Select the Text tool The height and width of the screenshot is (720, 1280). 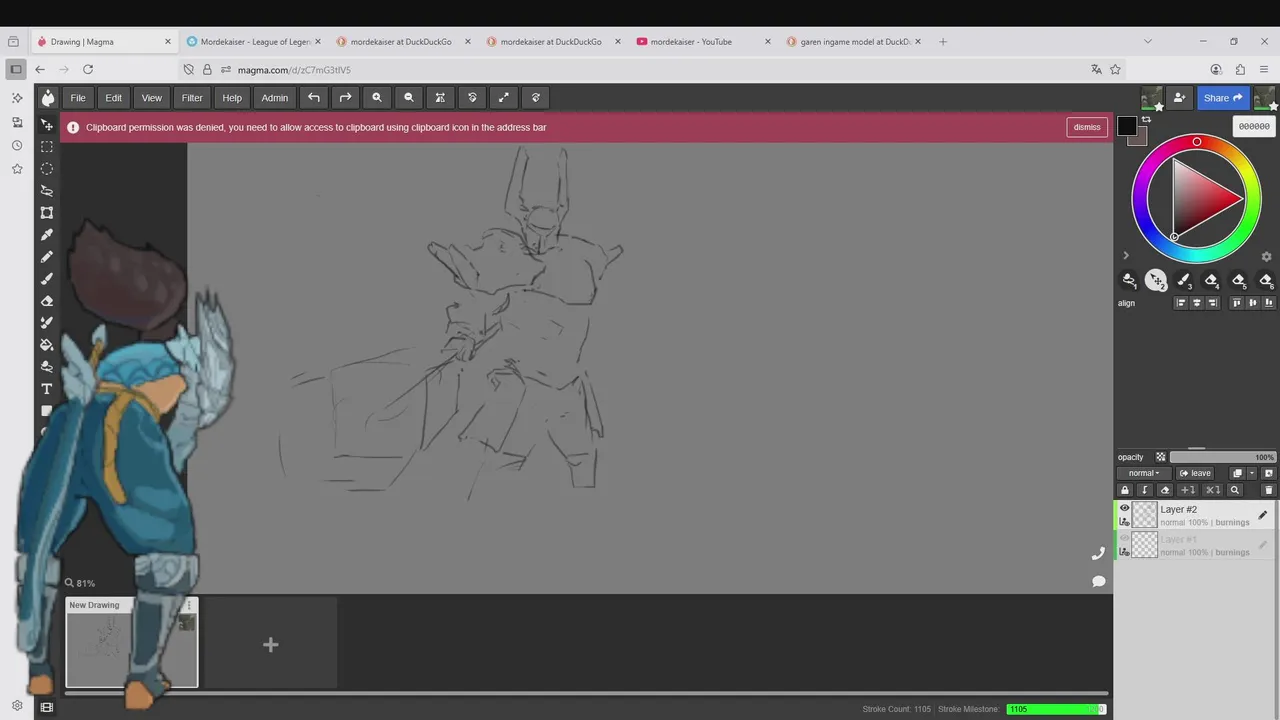[46, 388]
